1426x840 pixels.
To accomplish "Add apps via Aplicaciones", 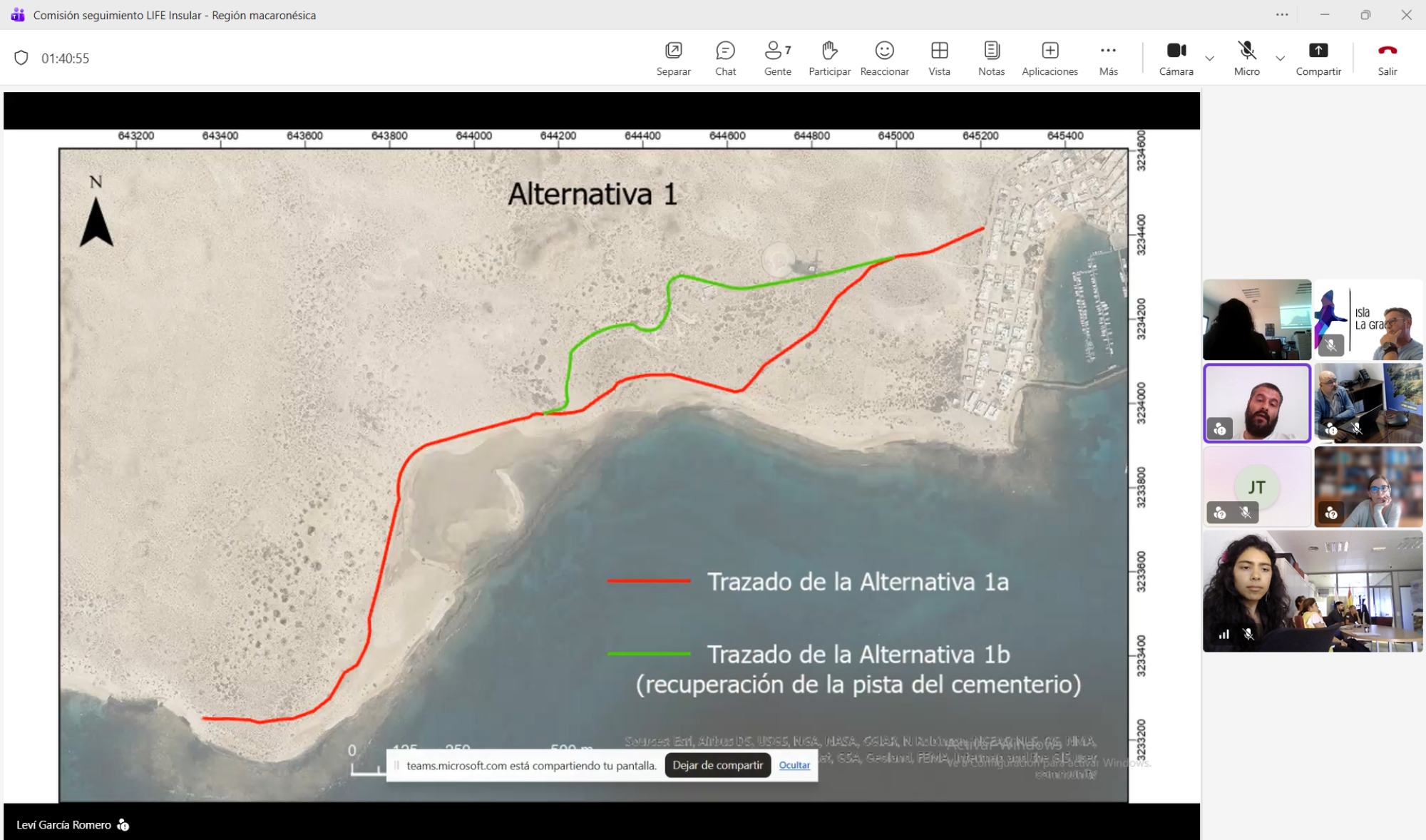I will (x=1050, y=58).
